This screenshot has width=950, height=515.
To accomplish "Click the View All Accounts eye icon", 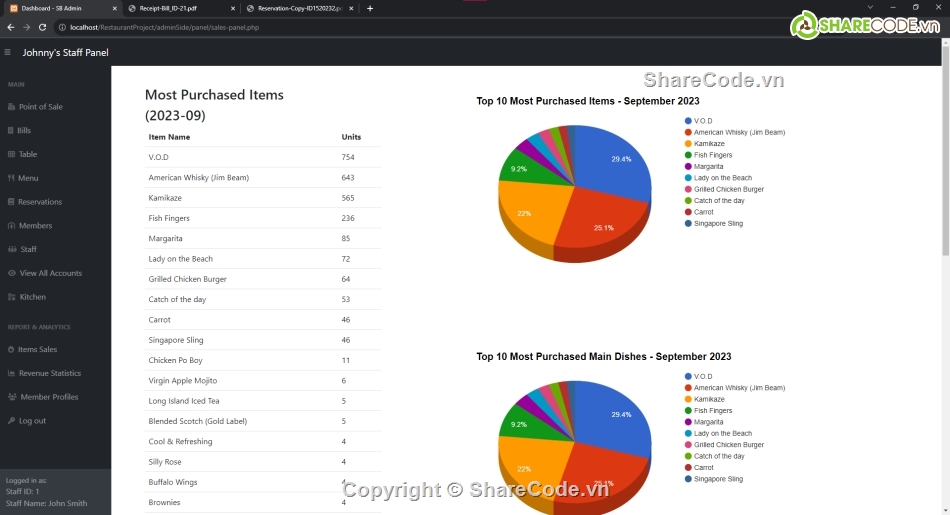I will 11,273.
